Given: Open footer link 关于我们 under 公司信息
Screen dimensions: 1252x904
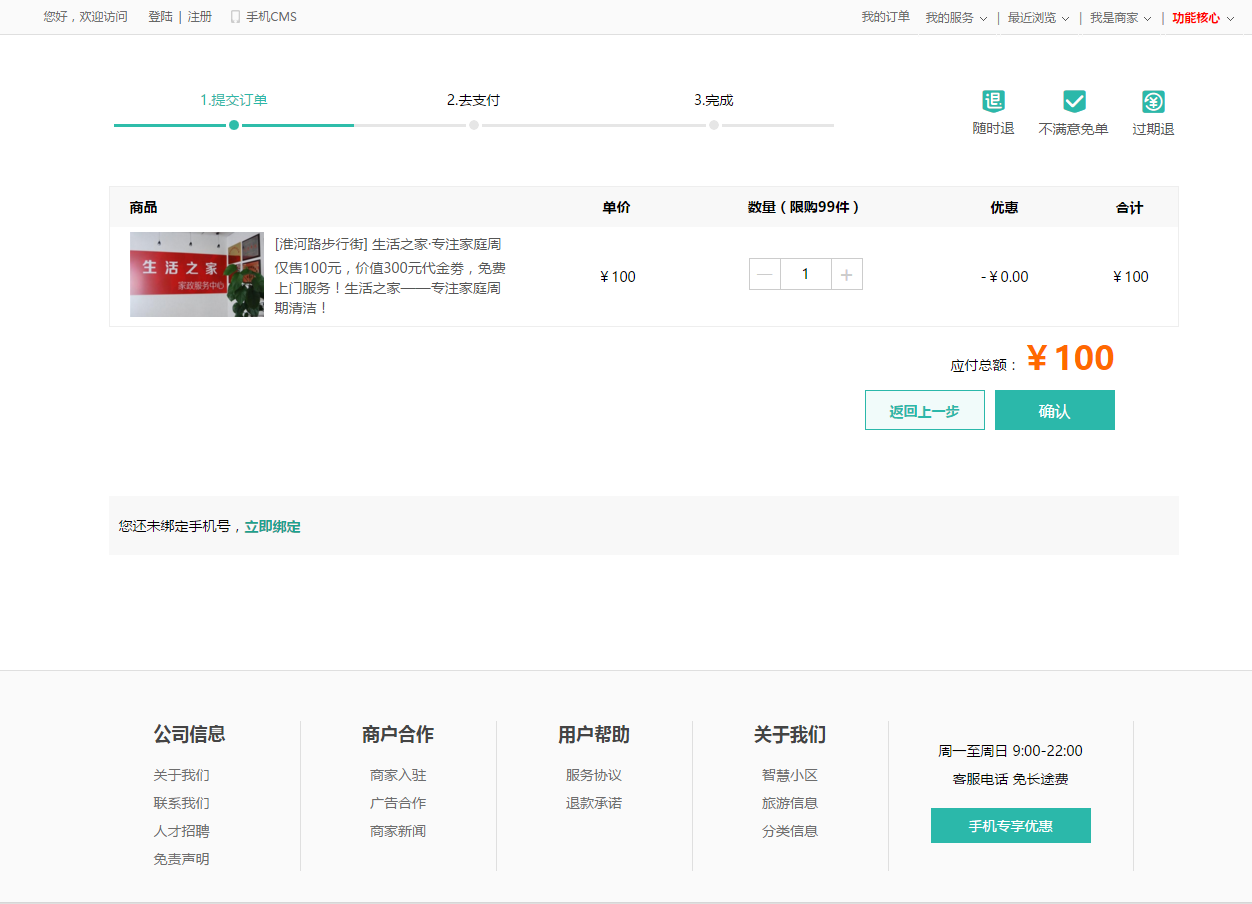Looking at the screenshot, I should 181,775.
